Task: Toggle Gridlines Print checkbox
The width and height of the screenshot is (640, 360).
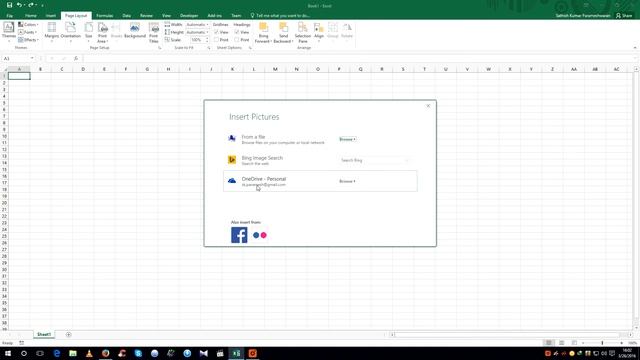Action: pos(216,40)
